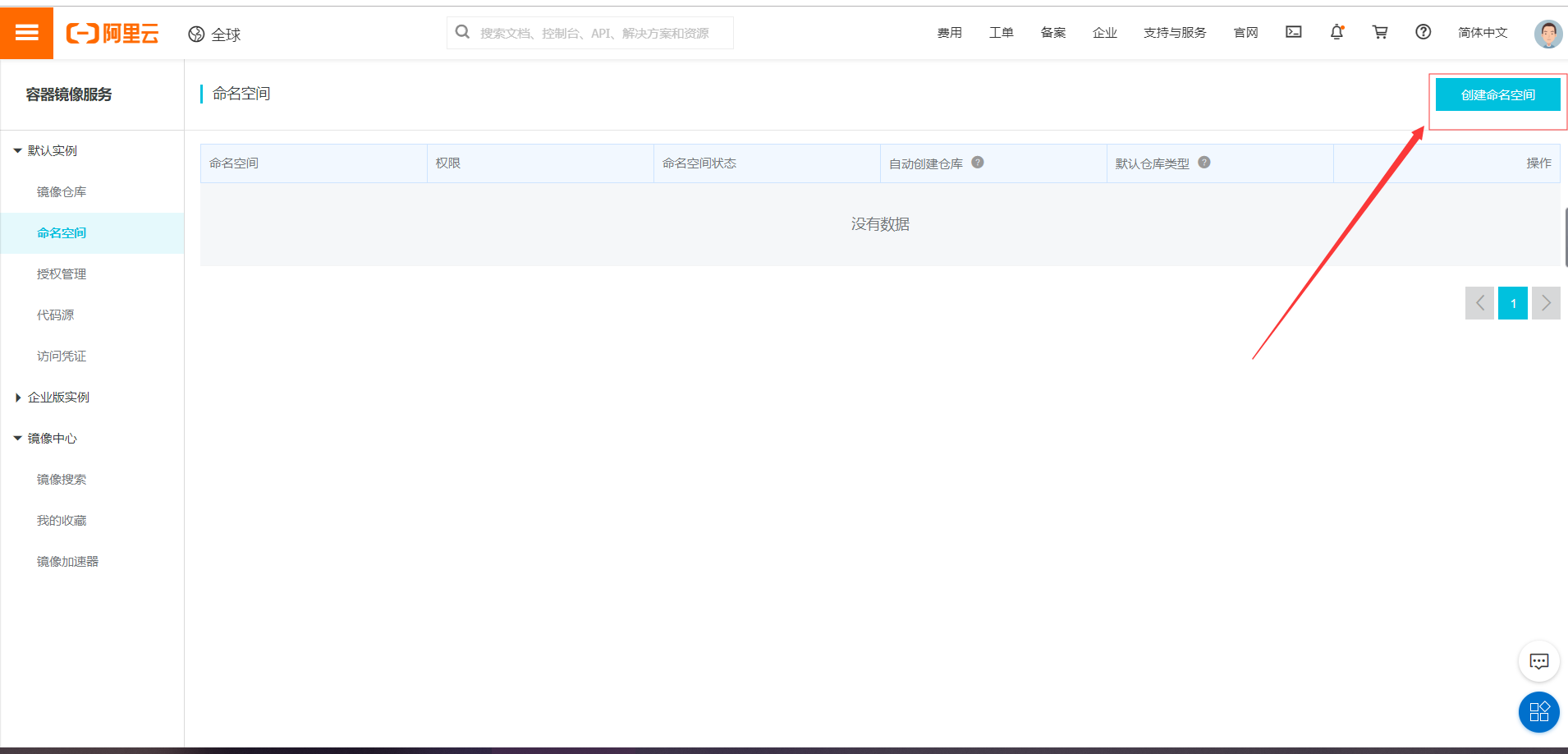1568x754 pixels.
Task: Open 访问凭证 from the sidebar
Action: (x=61, y=356)
